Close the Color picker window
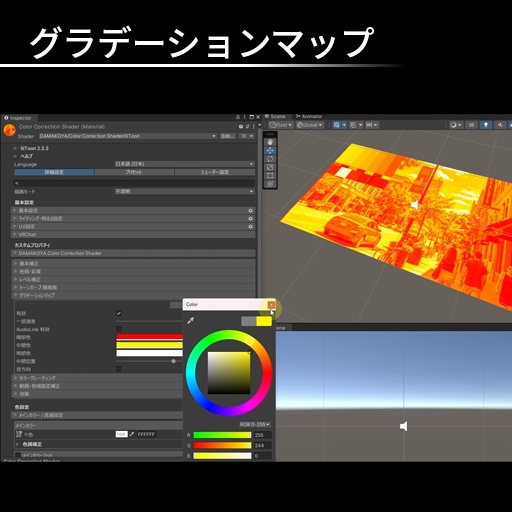Screen dimensions: 512x512 [271, 305]
